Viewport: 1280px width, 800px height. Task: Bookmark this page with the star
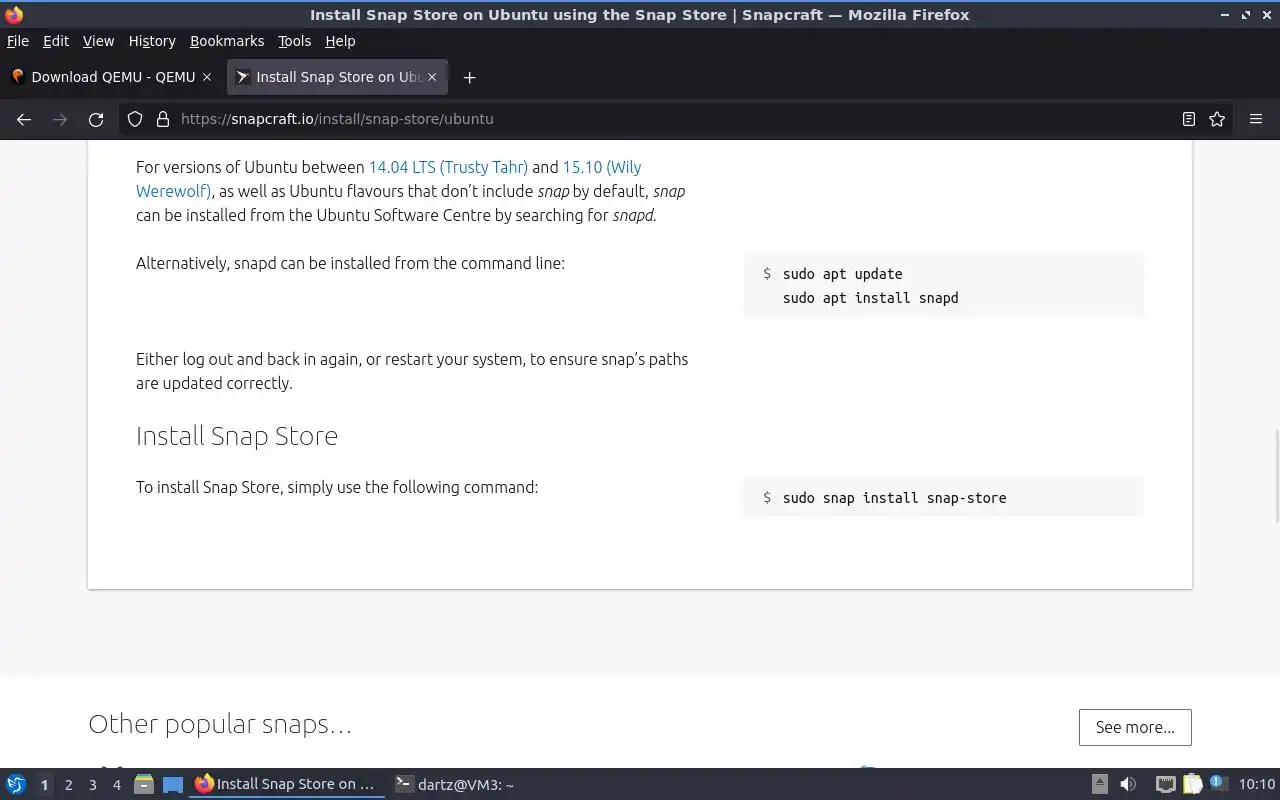pyautogui.click(x=1217, y=119)
